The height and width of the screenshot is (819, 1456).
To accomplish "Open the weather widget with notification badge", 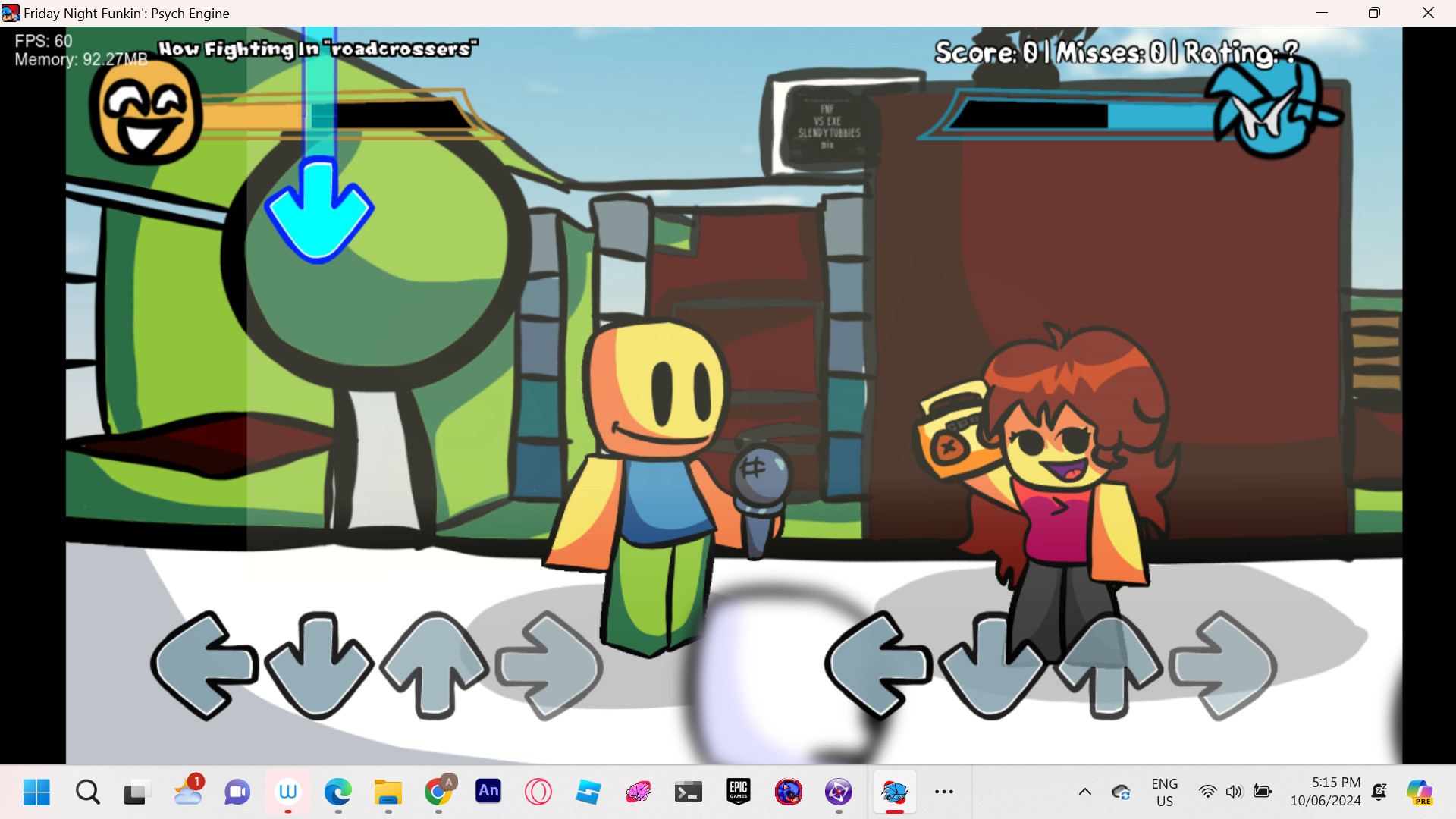I will pyautogui.click(x=187, y=792).
